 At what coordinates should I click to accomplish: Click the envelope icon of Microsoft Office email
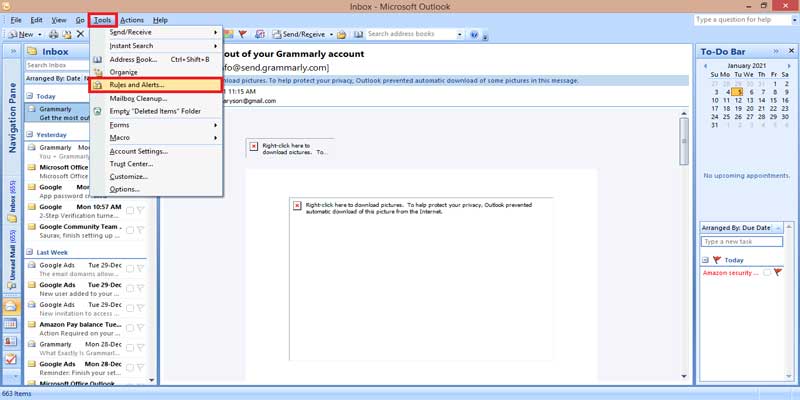click(32, 167)
